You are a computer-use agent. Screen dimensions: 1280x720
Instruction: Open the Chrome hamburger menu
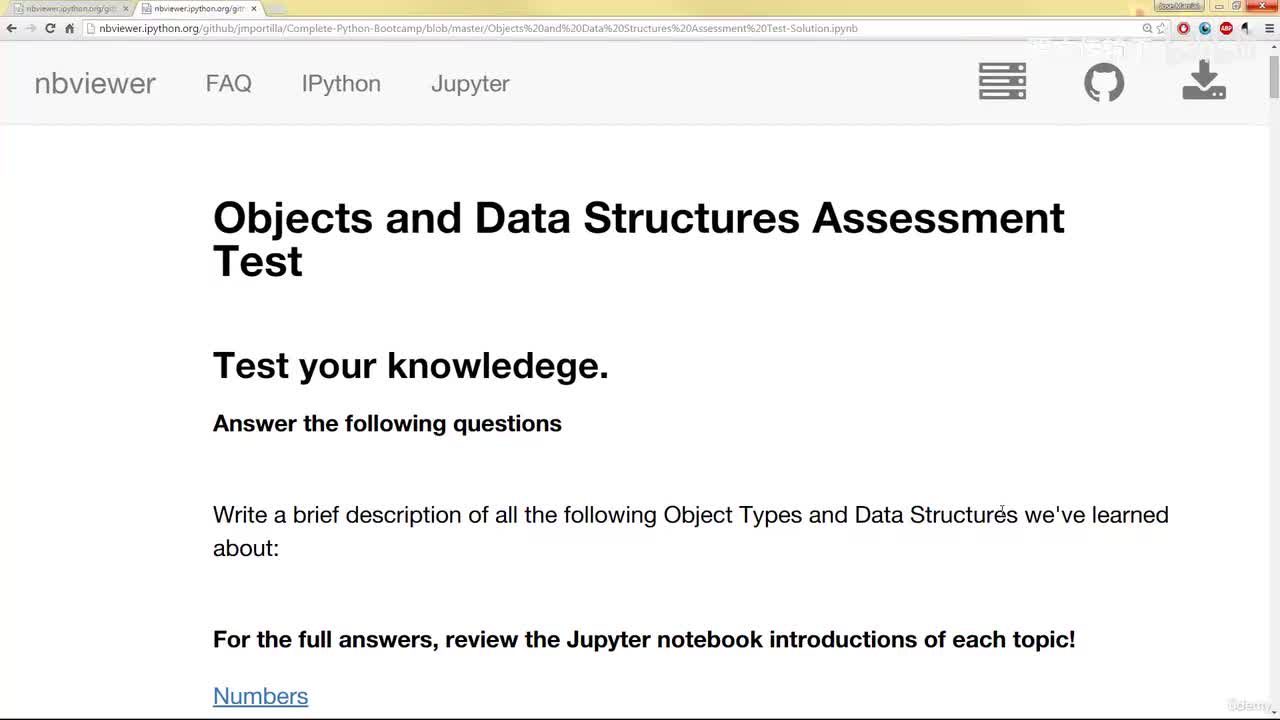point(1270,28)
